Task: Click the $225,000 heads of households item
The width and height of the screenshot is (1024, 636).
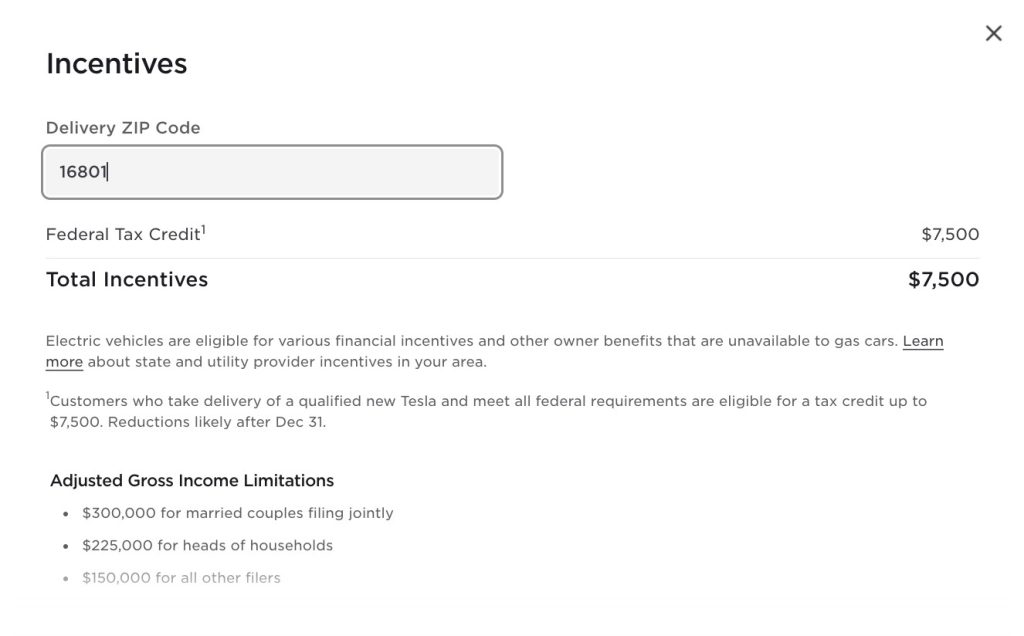Action: click(208, 546)
